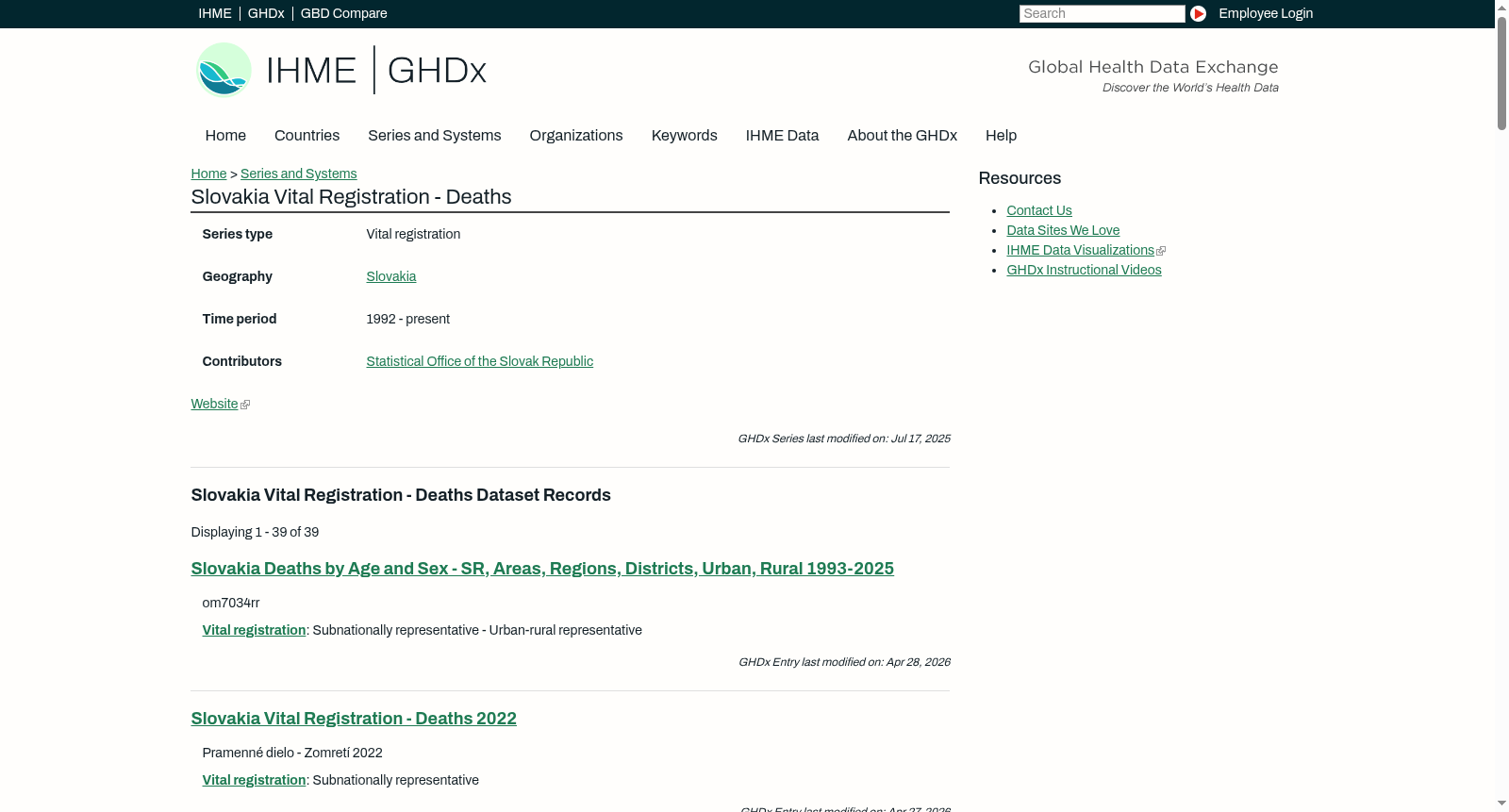Screen dimensions: 1509x812
Task: Click the 'Resources' sidebar heading
Action: point(1020,178)
